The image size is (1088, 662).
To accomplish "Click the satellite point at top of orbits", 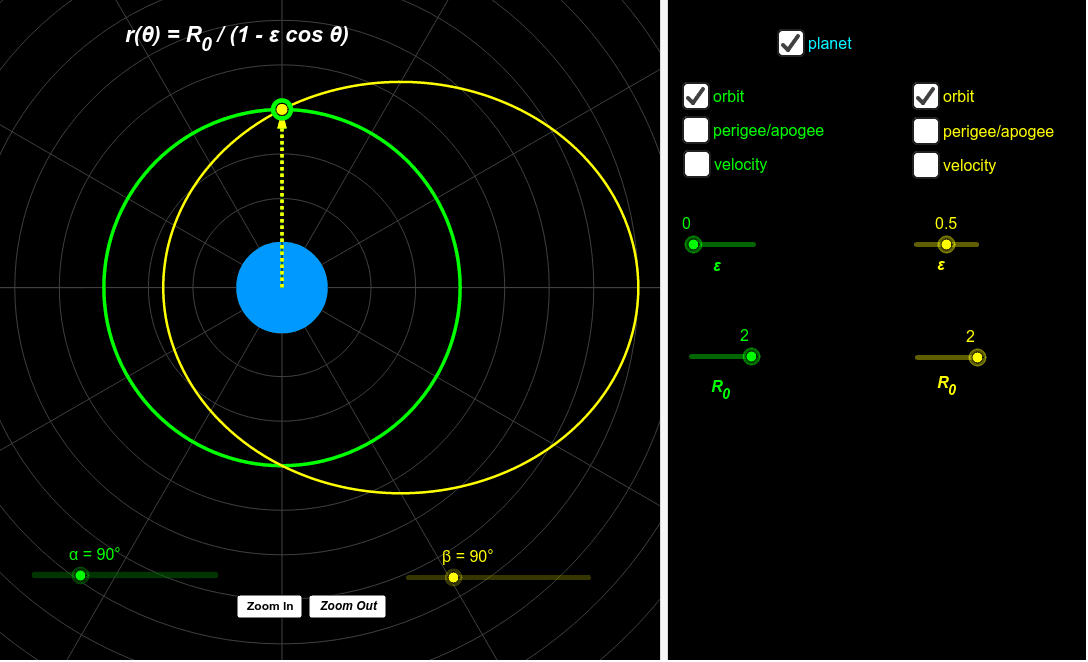I will point(282,109).
